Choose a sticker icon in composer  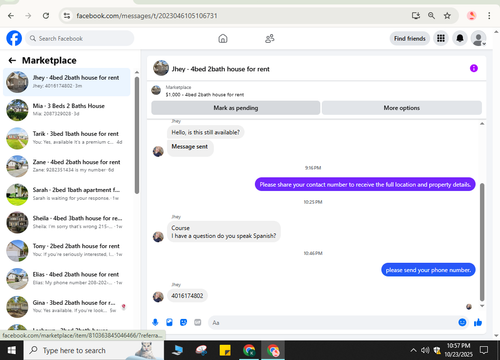183,322
